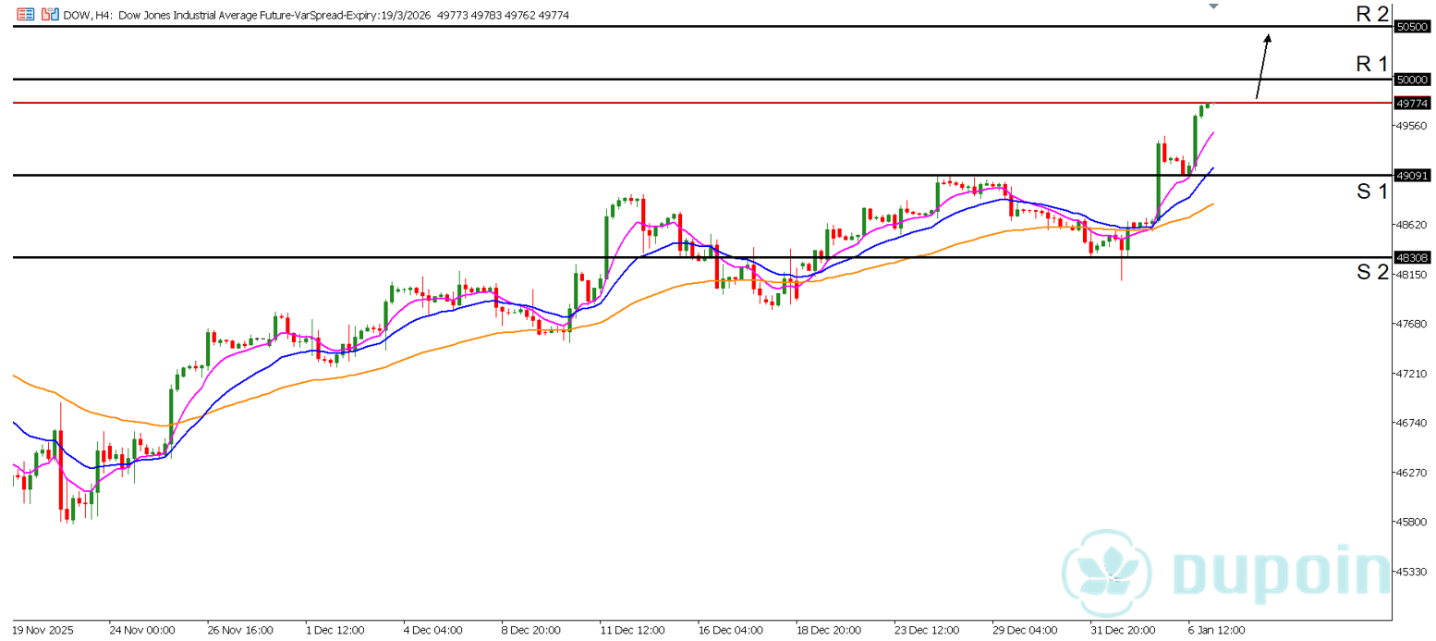Click the '11 Dec 12:00' time label
The image size is (1436, 641).
[634, 631]
